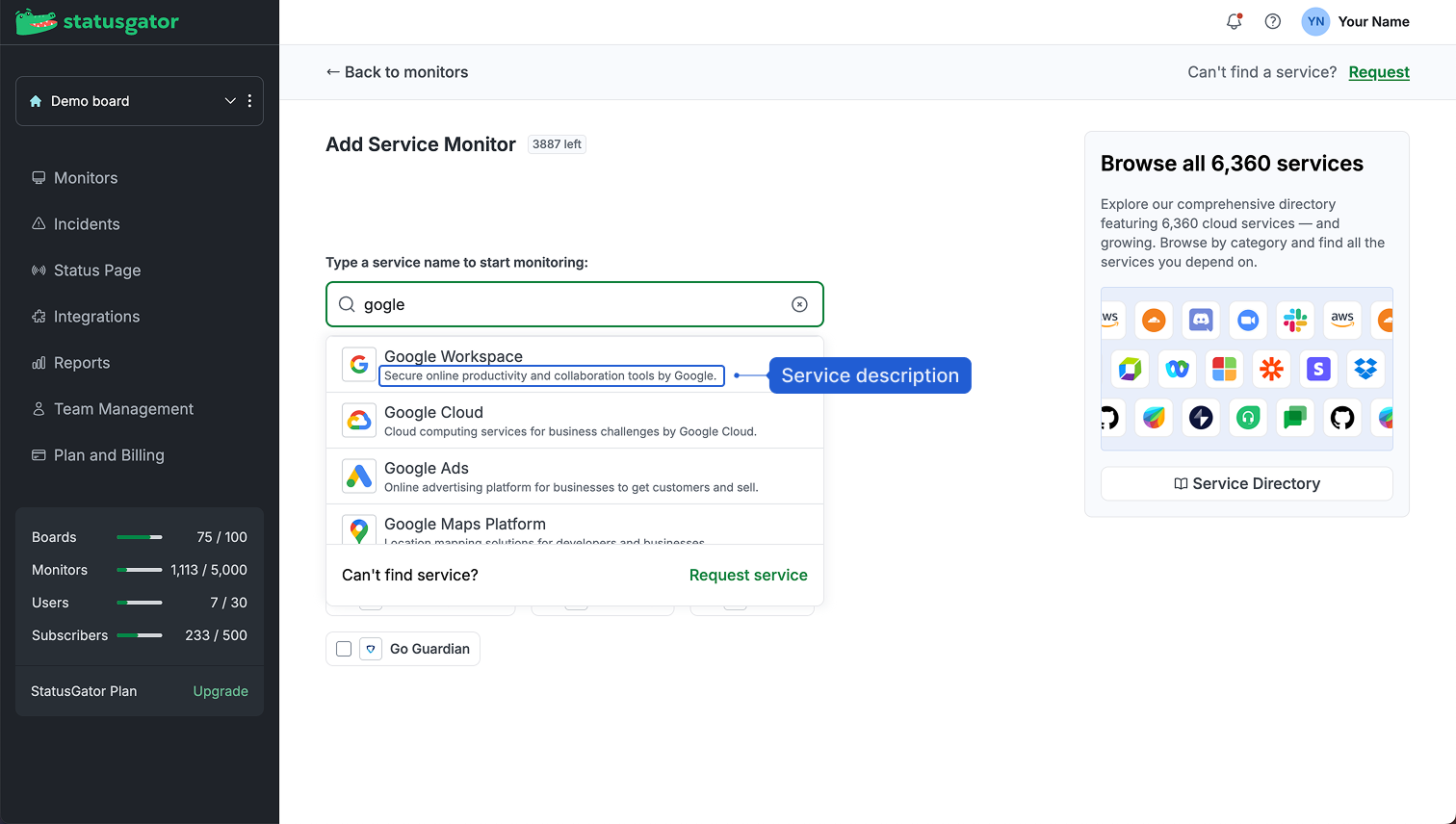This screenshot has height=824, width=1456.
Task: Check the Go Guardian checkbox
Action: point(344,649)
